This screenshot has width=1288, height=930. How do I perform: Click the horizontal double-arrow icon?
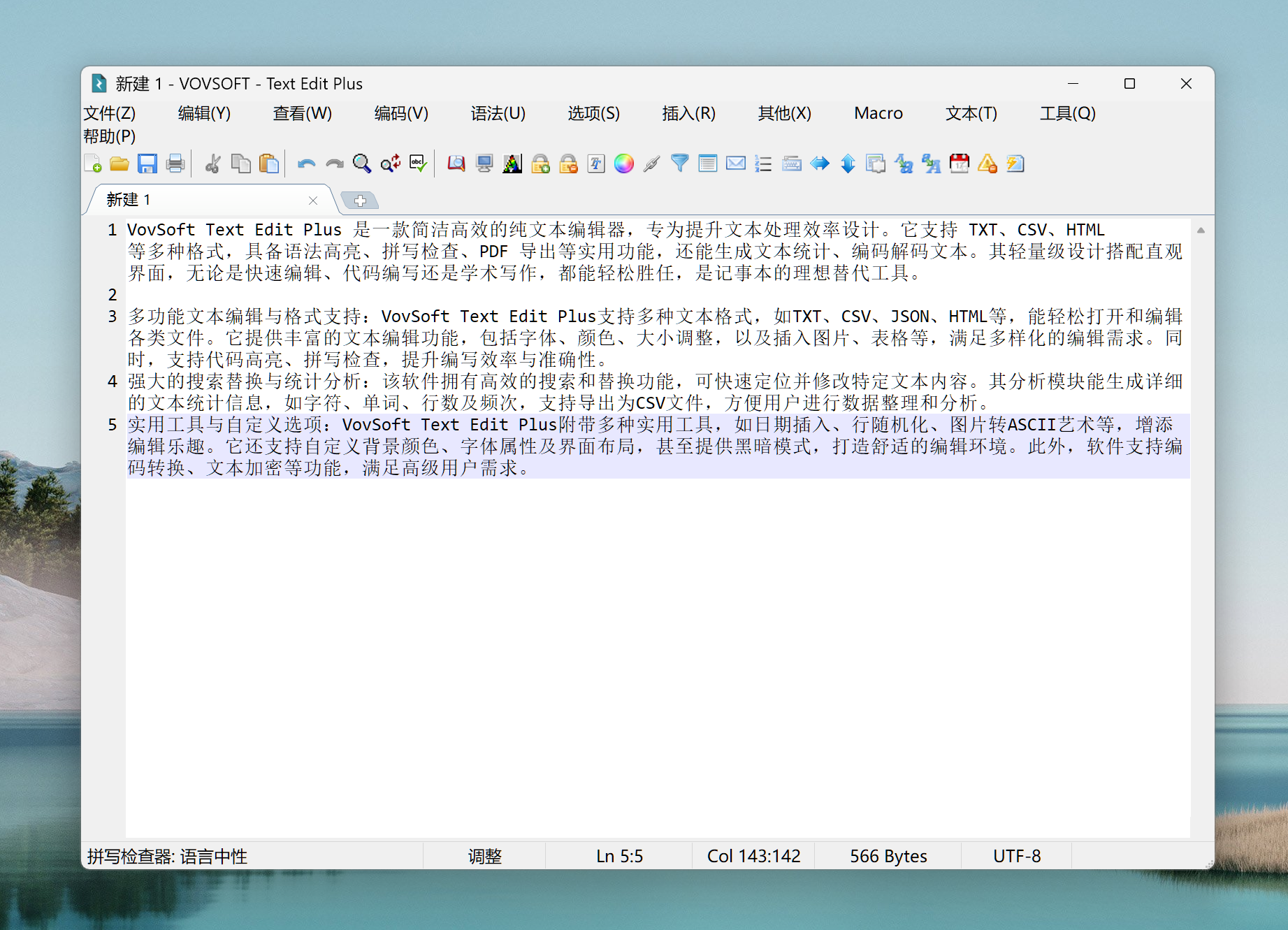click(x=820, y=164)
